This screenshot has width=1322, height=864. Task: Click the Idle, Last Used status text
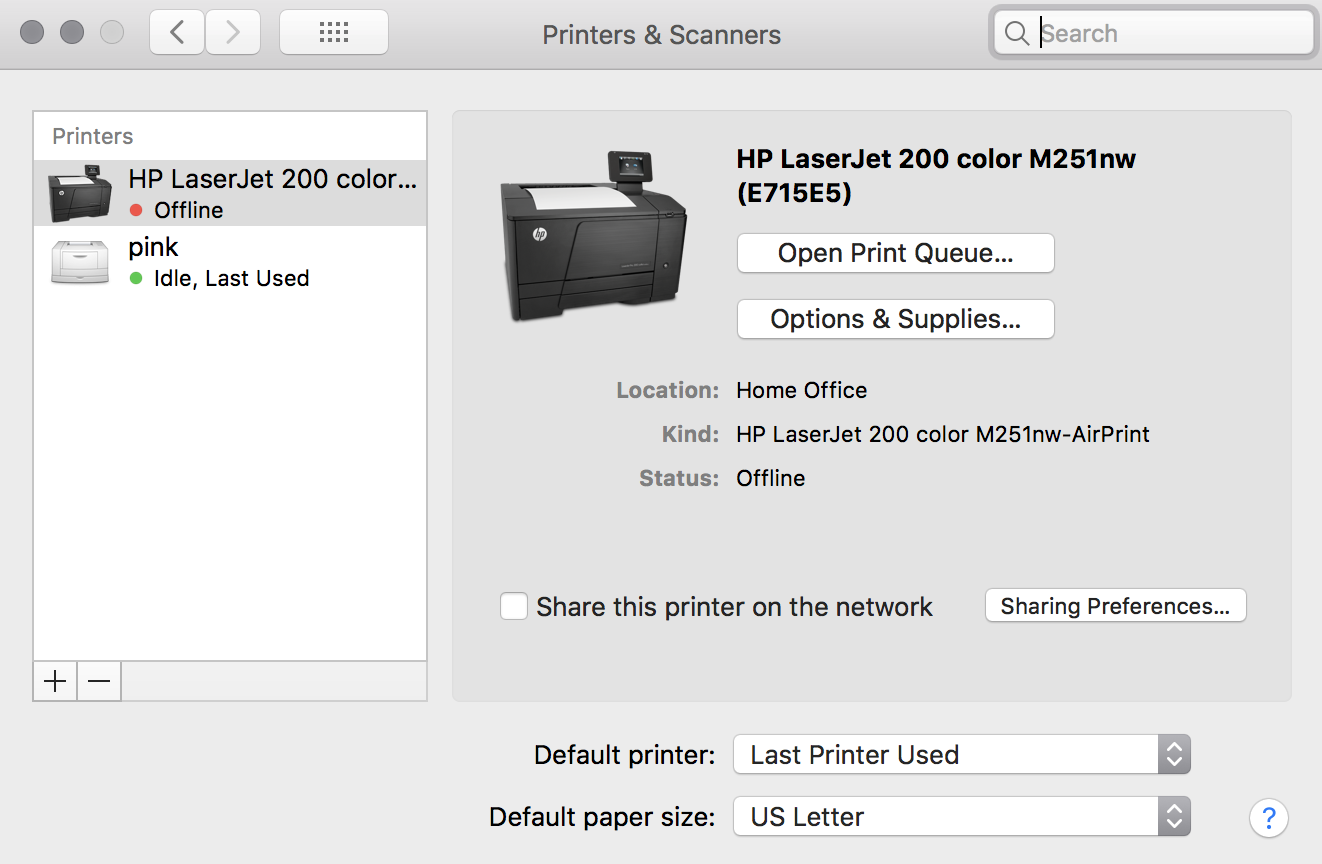(232, 279)
